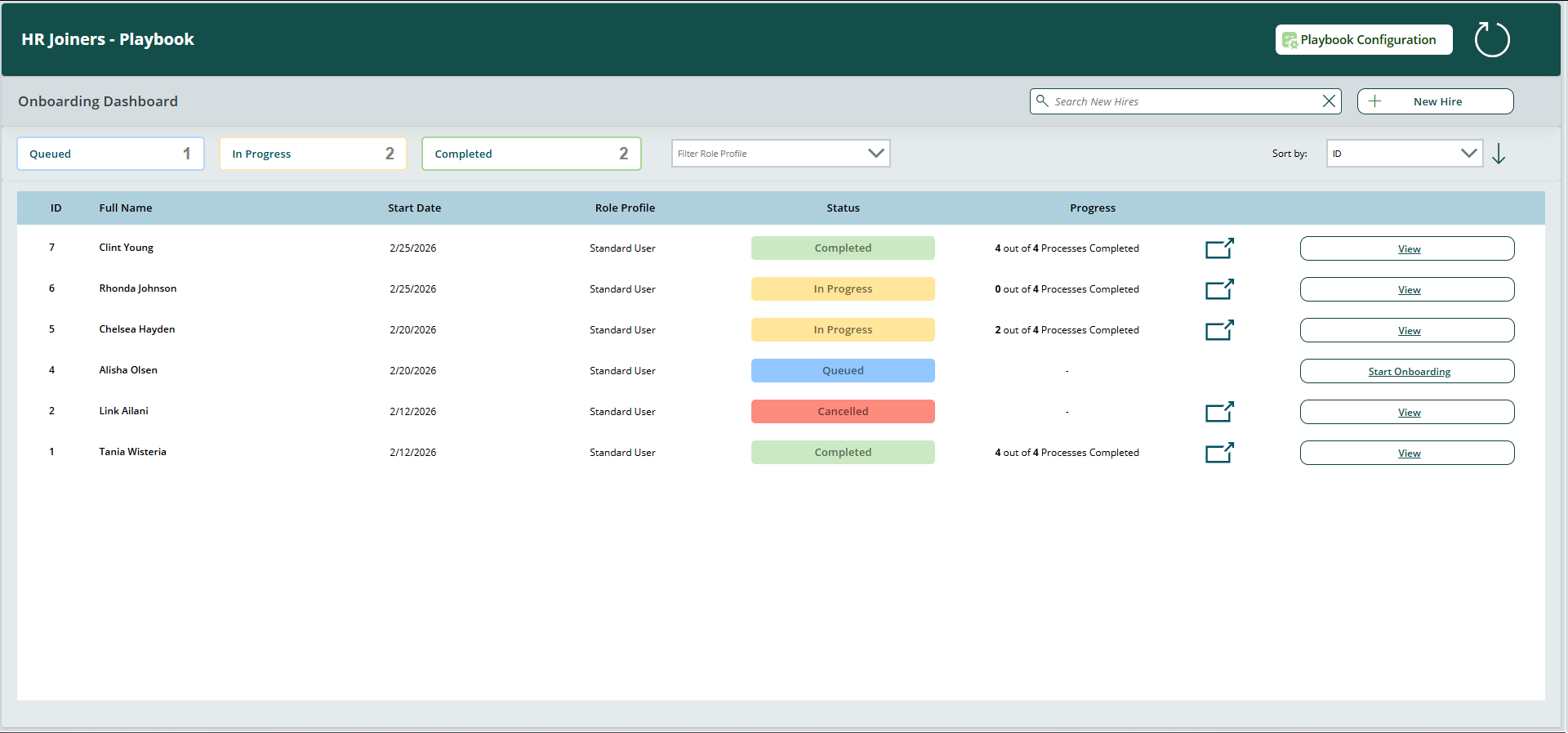Screen dimensions: 1568x733
Task: Filter list by In Progress status tile
Action: 313,154
